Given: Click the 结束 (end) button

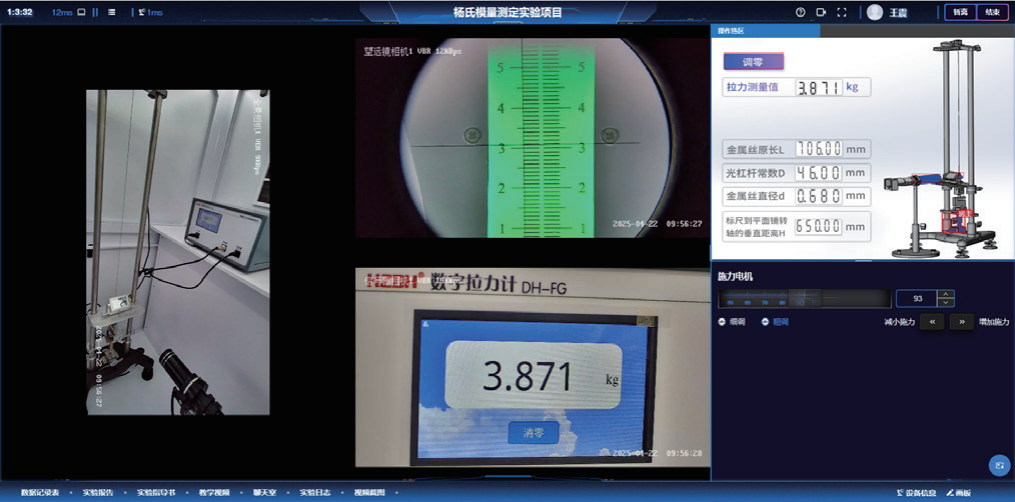Looking at the screenshot, I should tap(991, 12).
